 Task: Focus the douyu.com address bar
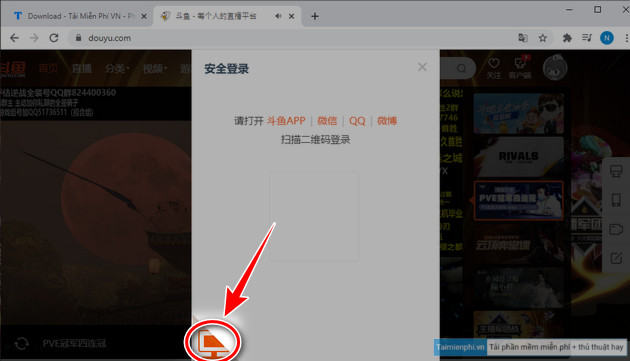coord(289,38)
